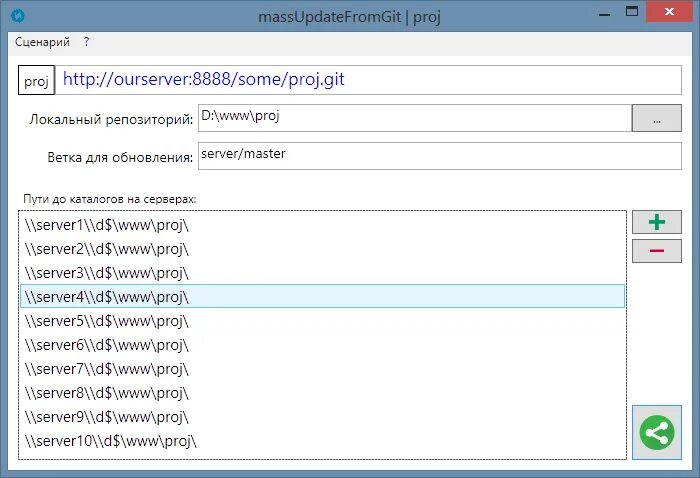Select the \\server3\\d$\www\proj\ row

click(322, 273)
